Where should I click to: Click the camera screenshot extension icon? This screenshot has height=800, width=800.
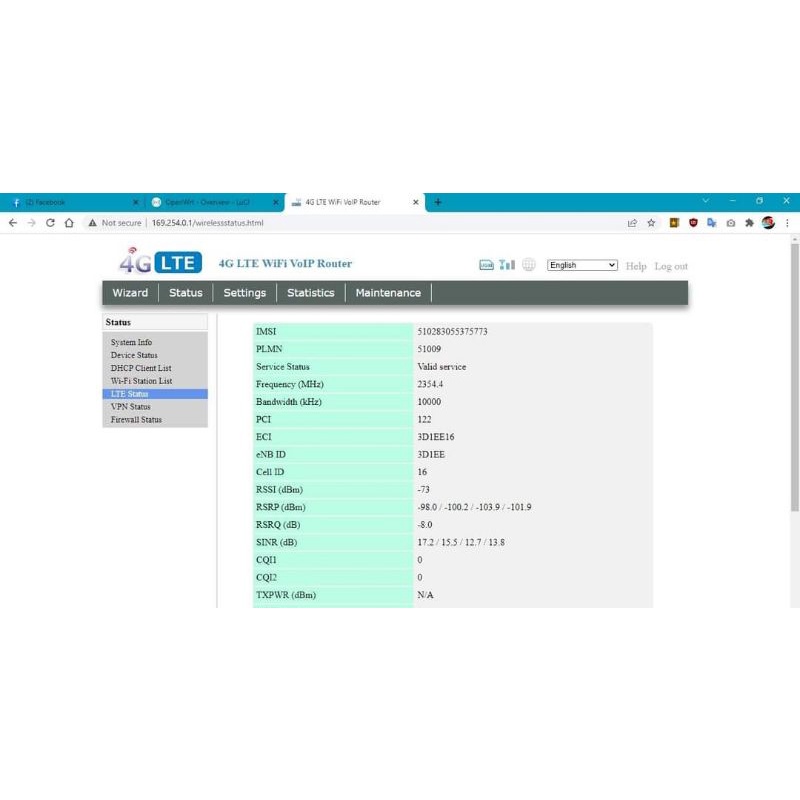(x=731, y=223)
